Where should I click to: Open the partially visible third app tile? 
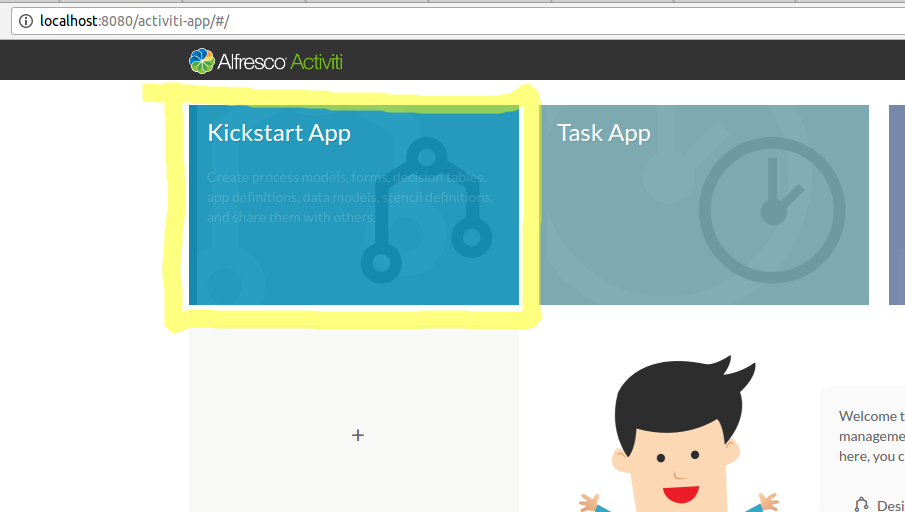[x=897, y=205]
